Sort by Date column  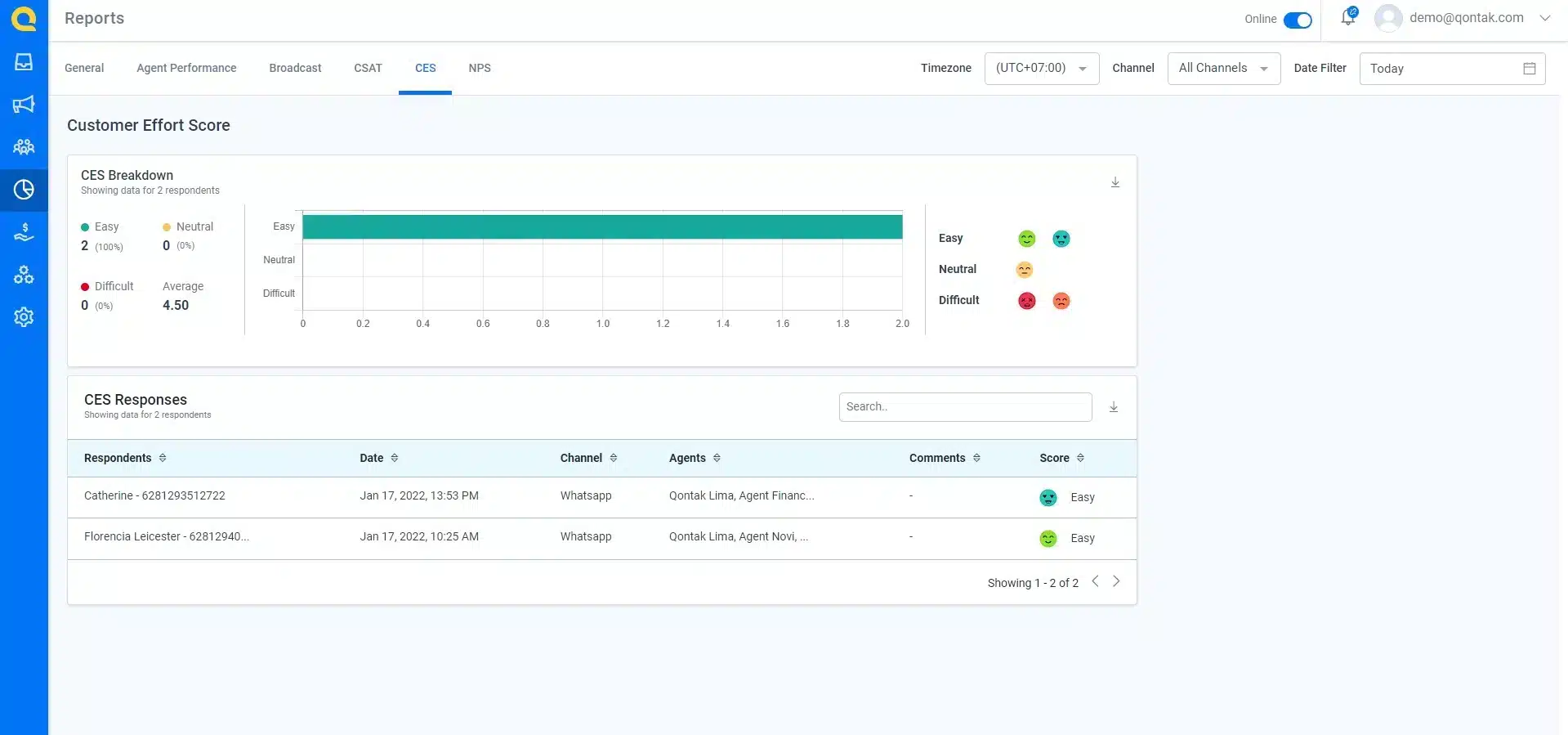pyautogui.click(x=395, y=458)
